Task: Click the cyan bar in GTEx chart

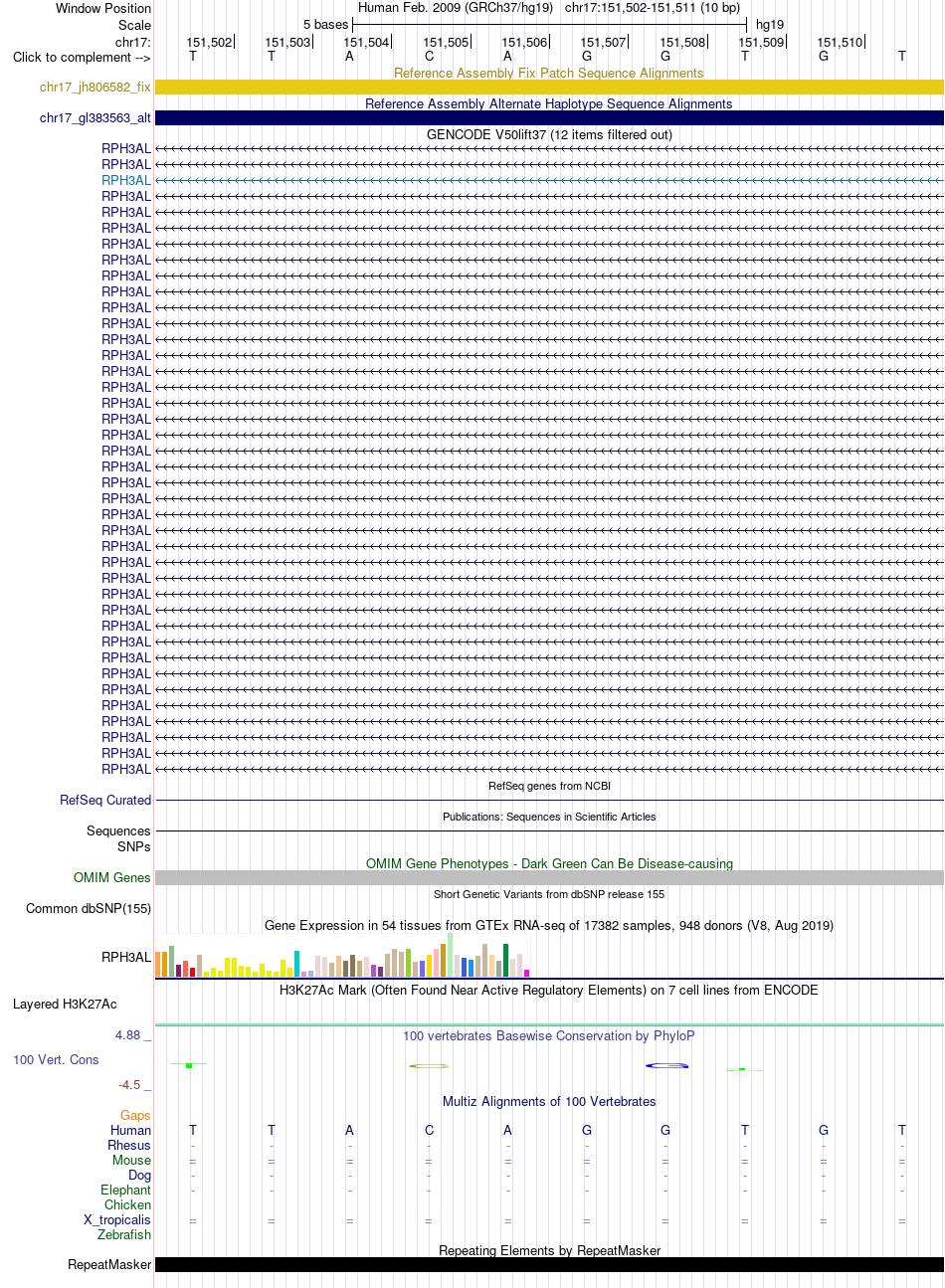Action: (x=296, y=964)
